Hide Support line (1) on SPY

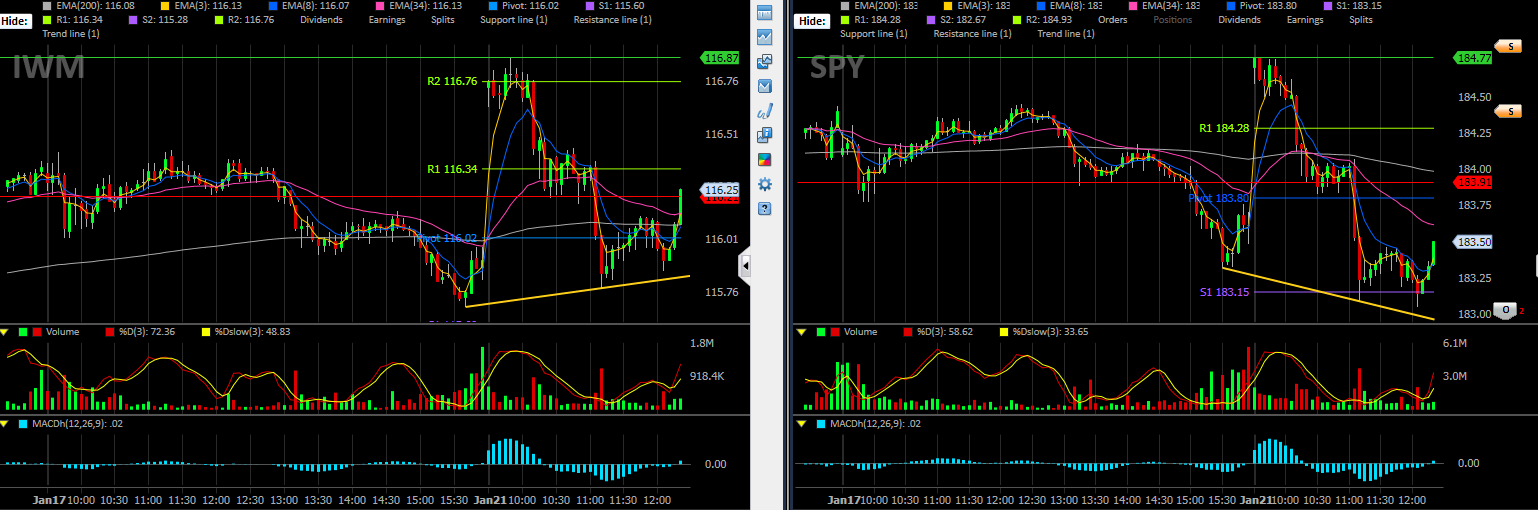pos(874,34)
